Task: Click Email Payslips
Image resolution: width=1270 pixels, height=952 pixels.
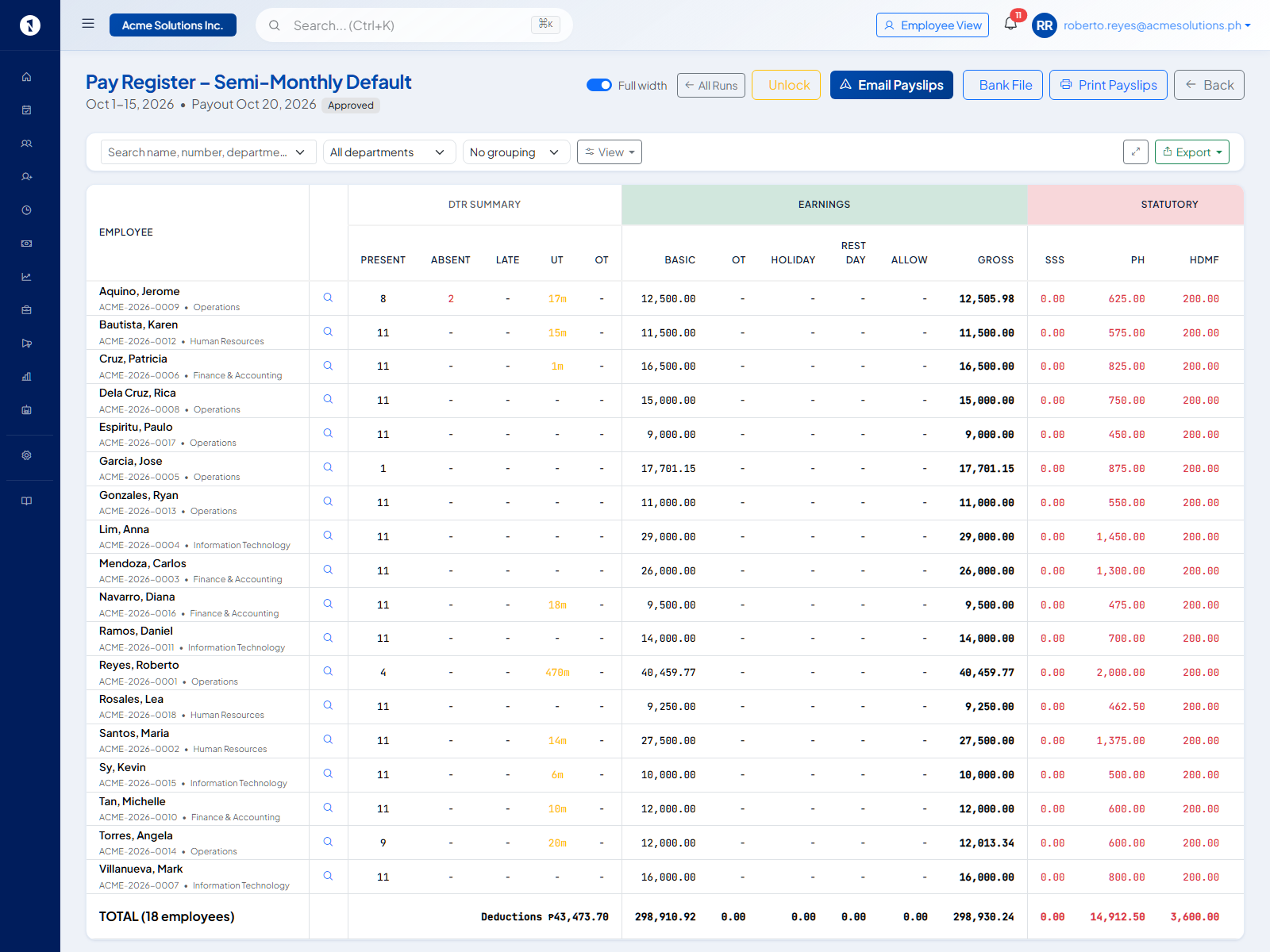Action: (891, 85)
